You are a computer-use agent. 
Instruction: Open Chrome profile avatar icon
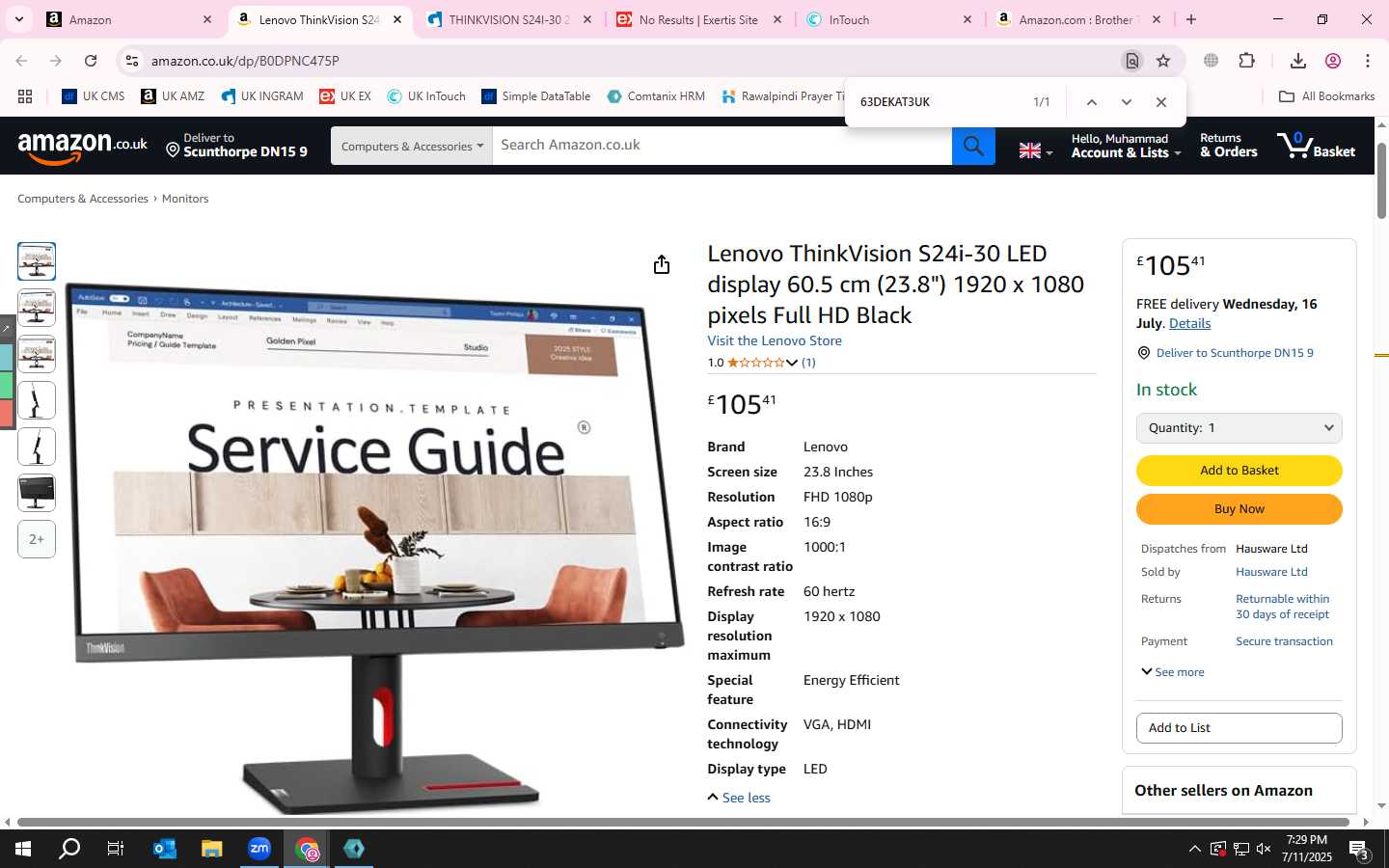[1333, 61]
